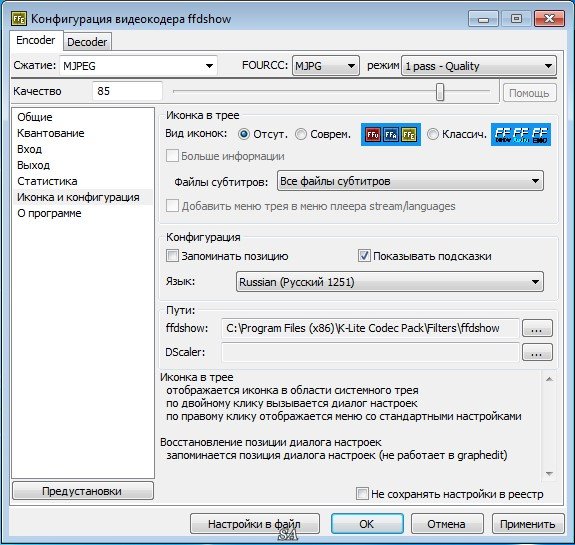Screen dimensions: 575x545
Task: Select the Соврем. icon style radio
Action: [301, 134]
